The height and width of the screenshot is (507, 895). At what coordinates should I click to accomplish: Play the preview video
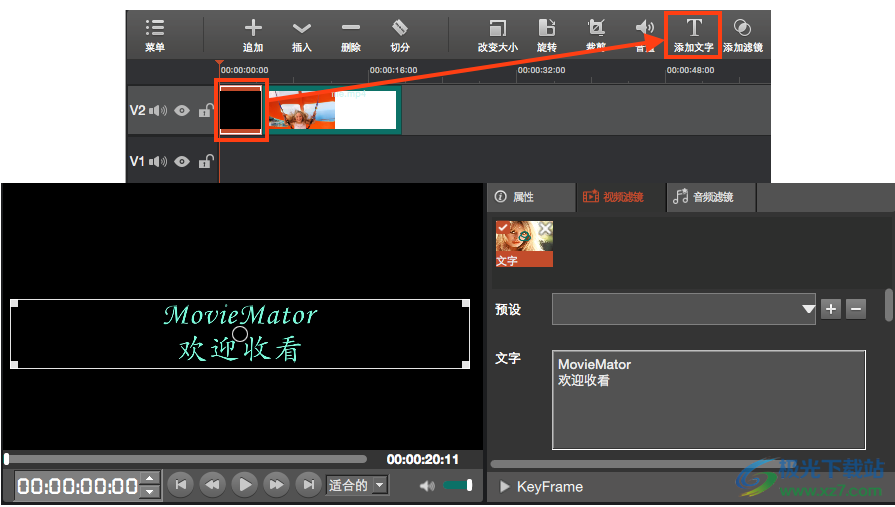244,485
